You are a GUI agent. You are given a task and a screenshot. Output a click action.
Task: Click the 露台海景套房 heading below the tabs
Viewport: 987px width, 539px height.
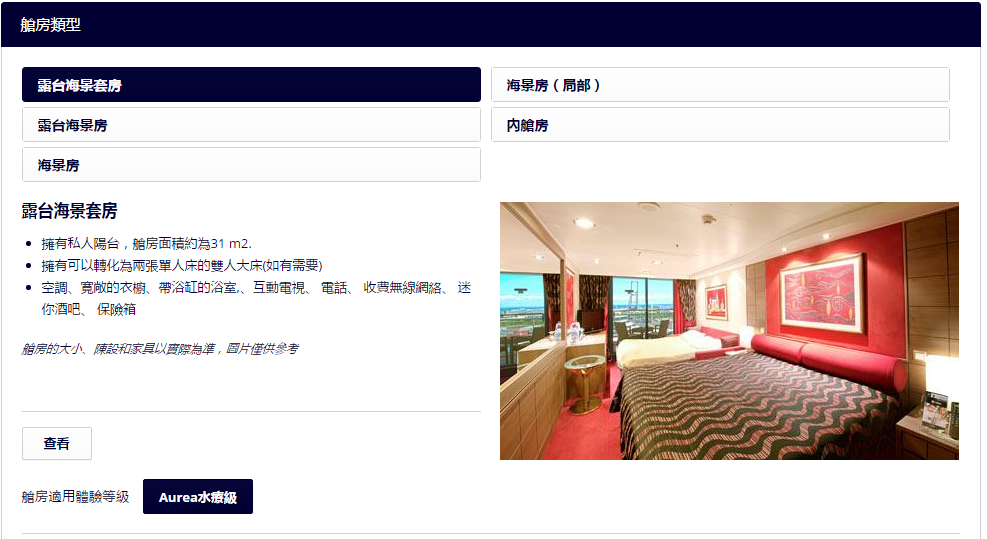[69, 211]
